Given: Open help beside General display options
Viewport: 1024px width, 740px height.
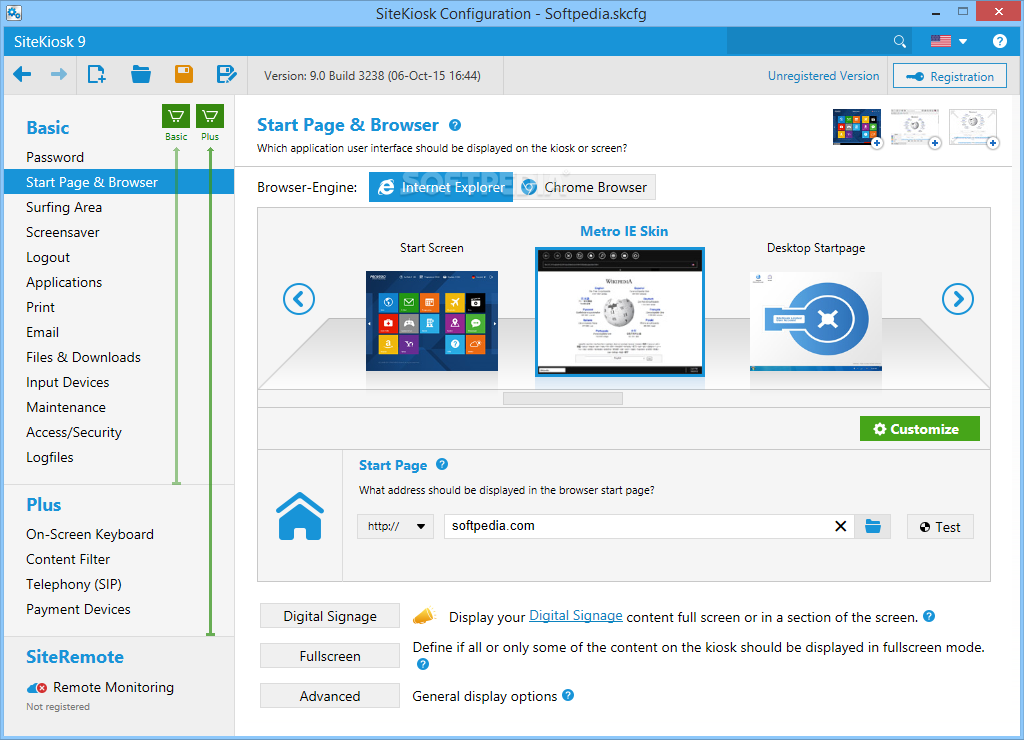Looking at the screenshot, I should pyautogui.click(x=568, y=695).
